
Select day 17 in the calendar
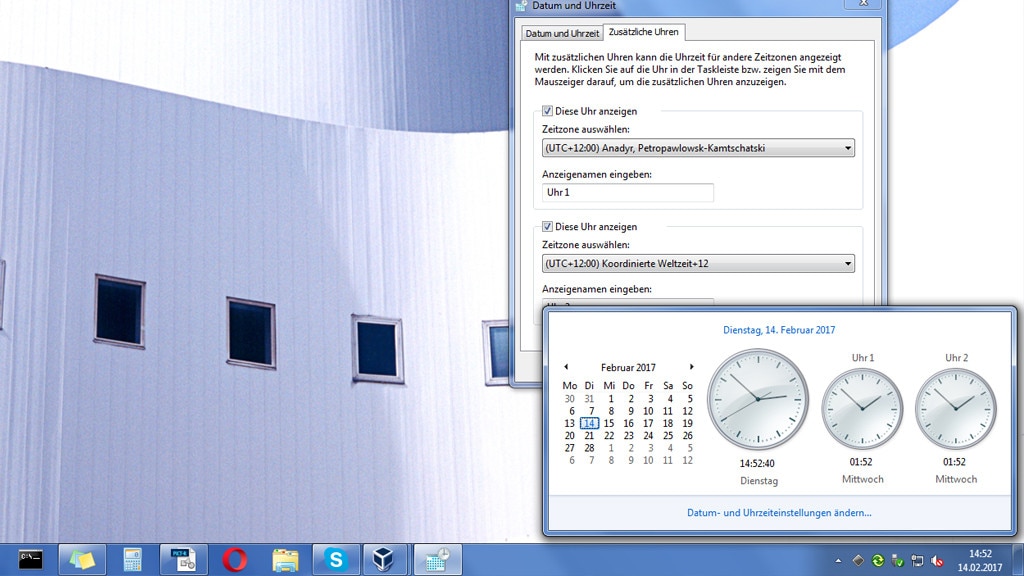point(648,423)
